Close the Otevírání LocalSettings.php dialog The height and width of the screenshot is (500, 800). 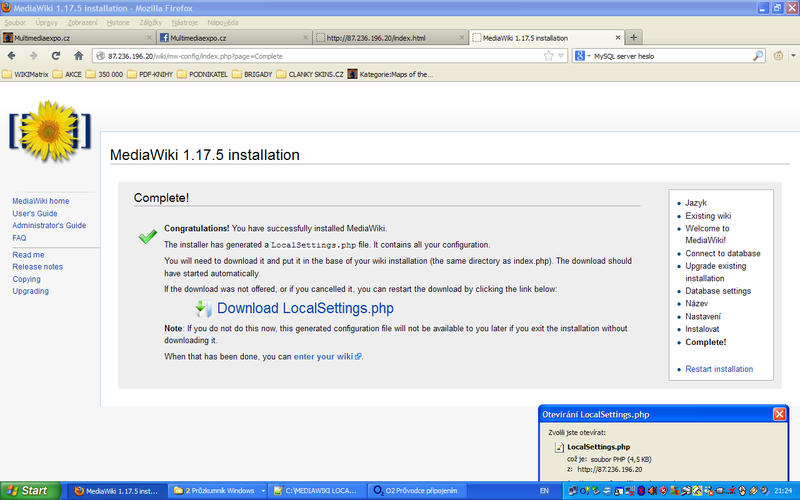tap(779, 414)
